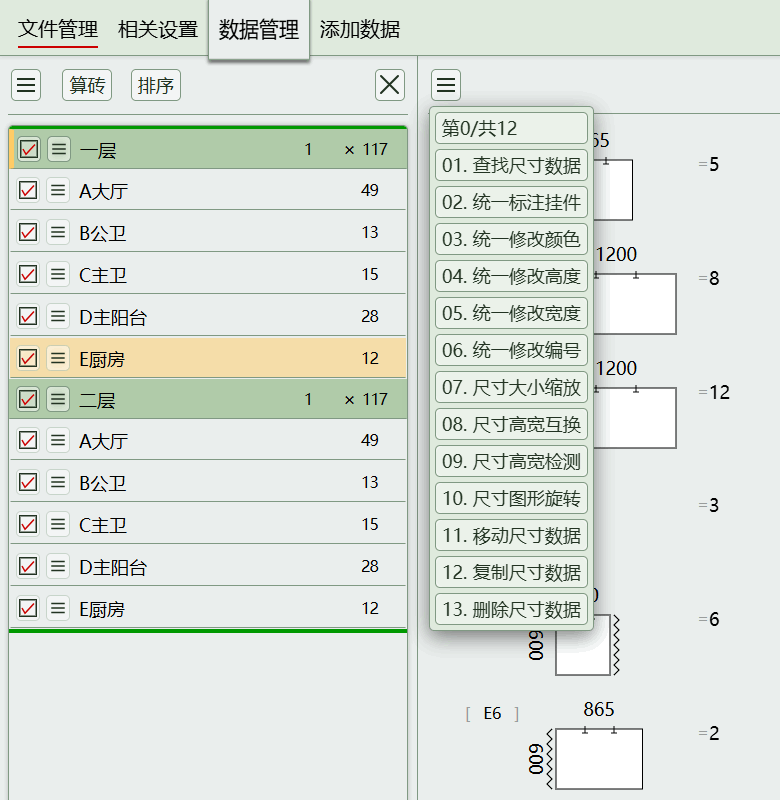Open row menu icon for second A大厅
This screenshot has width=780, height=800.
[x=58, y=440]
